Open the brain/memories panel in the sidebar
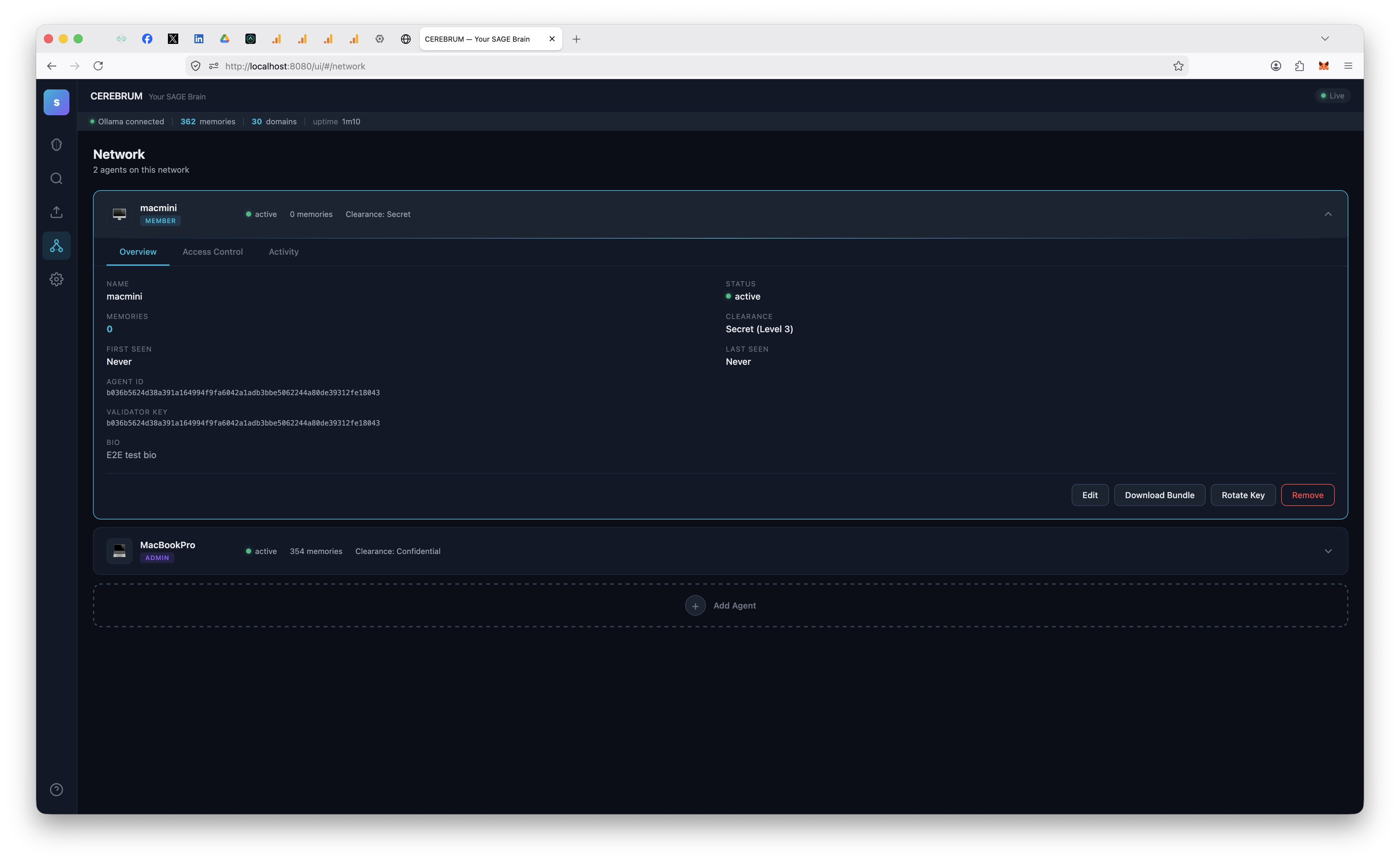 tap(56, 145)
